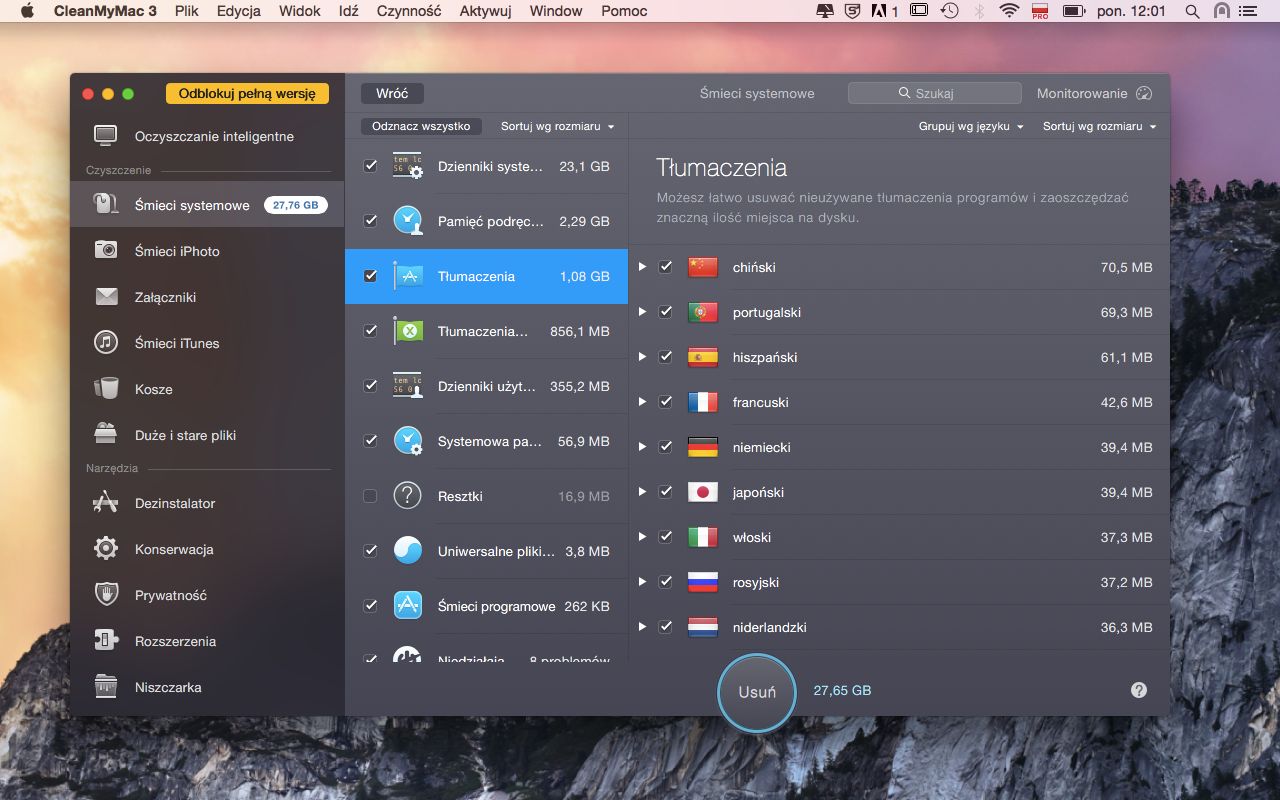The height and width of the screenshot is (800, 1280).
Task: Select Śmieci systemowe sidebar item
Action: point(207,205)
